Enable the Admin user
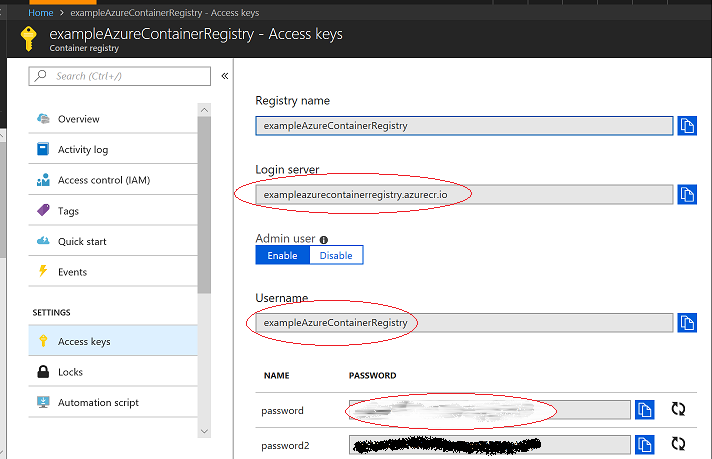 282,255
